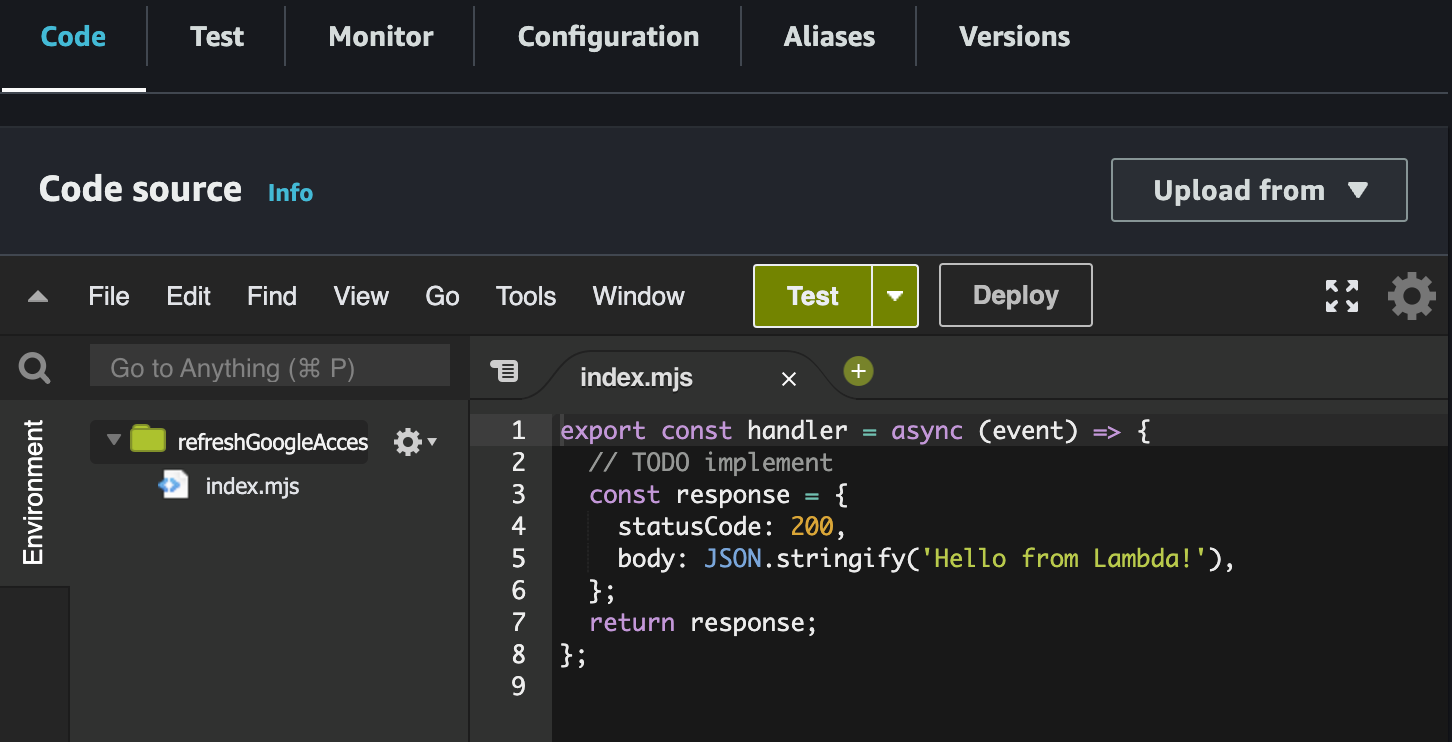Screen dimensions: 1452x742
Task: Open the tab list icon beside index.mjs
Action: tap(505, 371)
